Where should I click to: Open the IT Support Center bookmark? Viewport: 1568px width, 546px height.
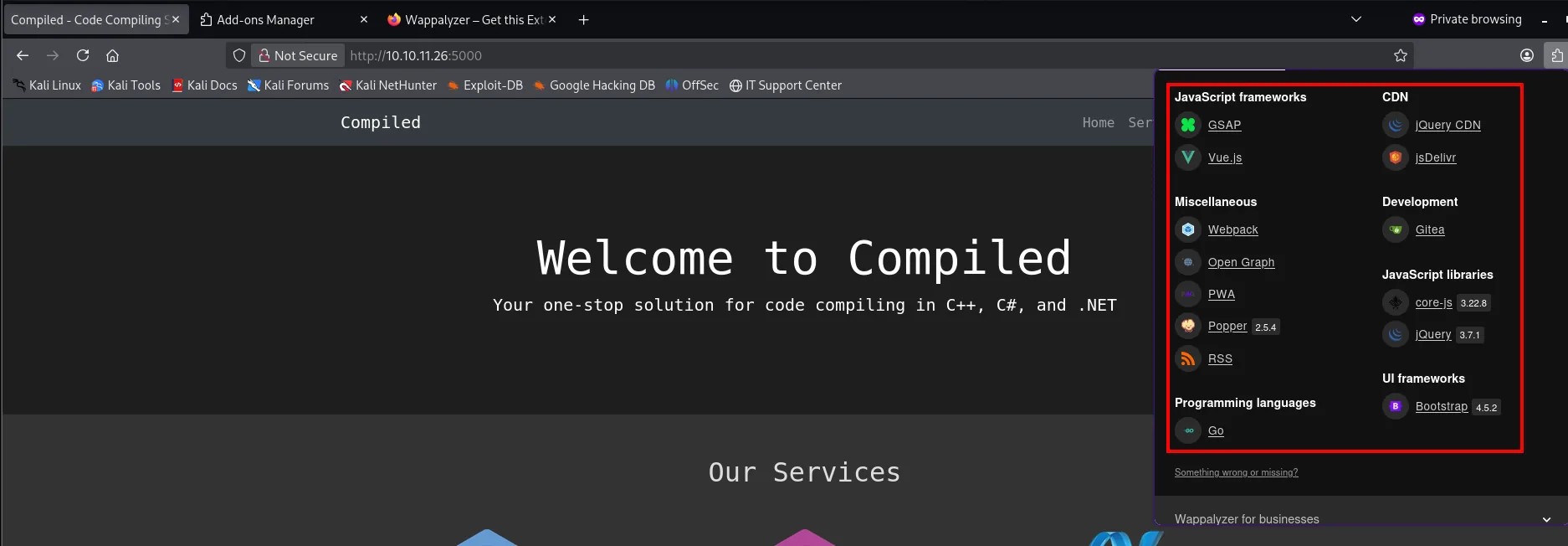tap(785, 85)
